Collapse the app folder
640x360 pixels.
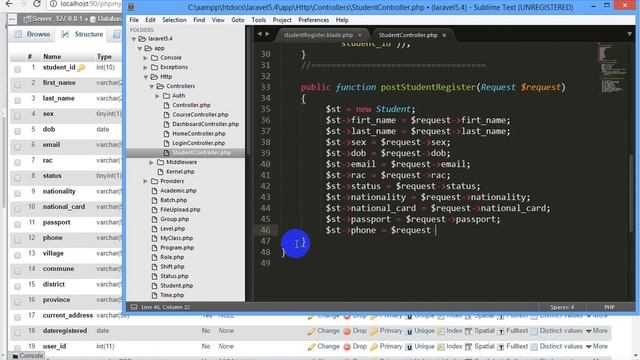point(140,48)
